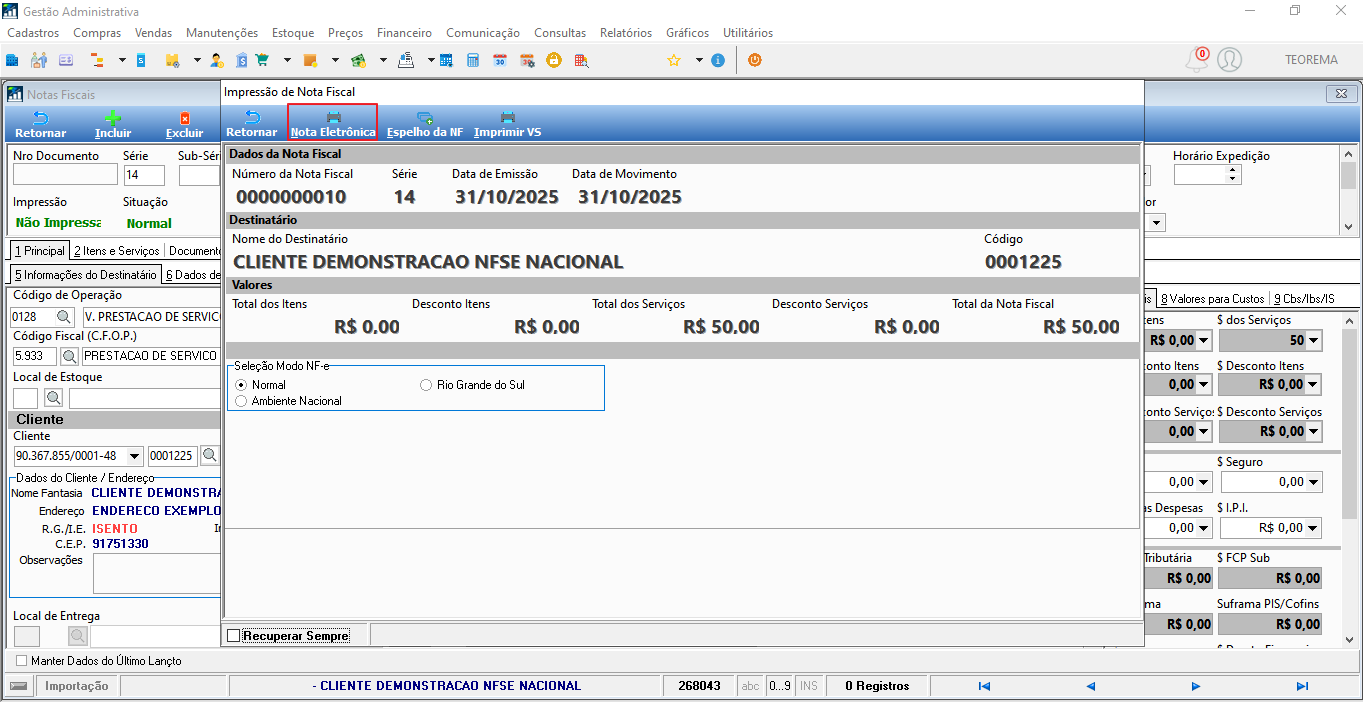Open the $ Desconto Itens dropdown arrow
Screen dimensions: 1363x702
pos(1313,384)
